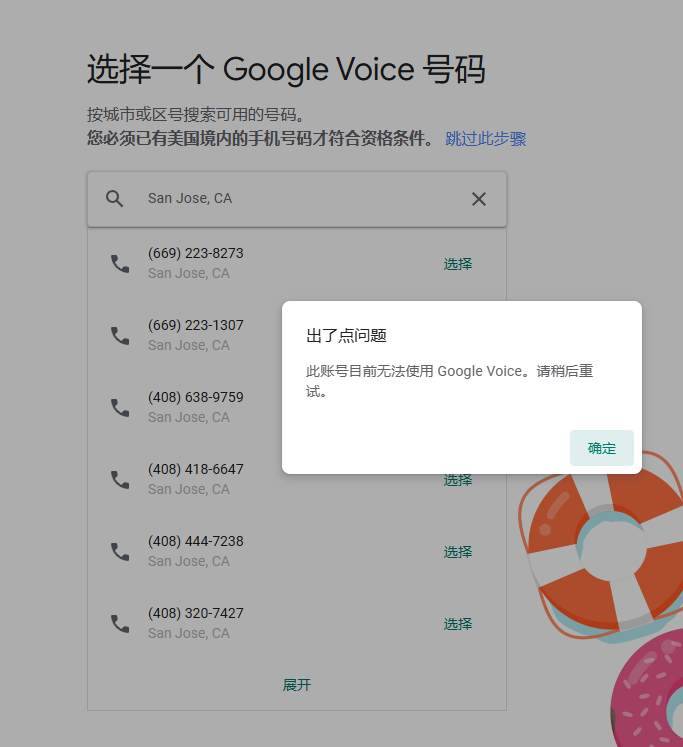This screenshot has width=683, height=747.
Task: Click the bold US phone requirement text
Action: pyautogui.click(x=261, y=139)
